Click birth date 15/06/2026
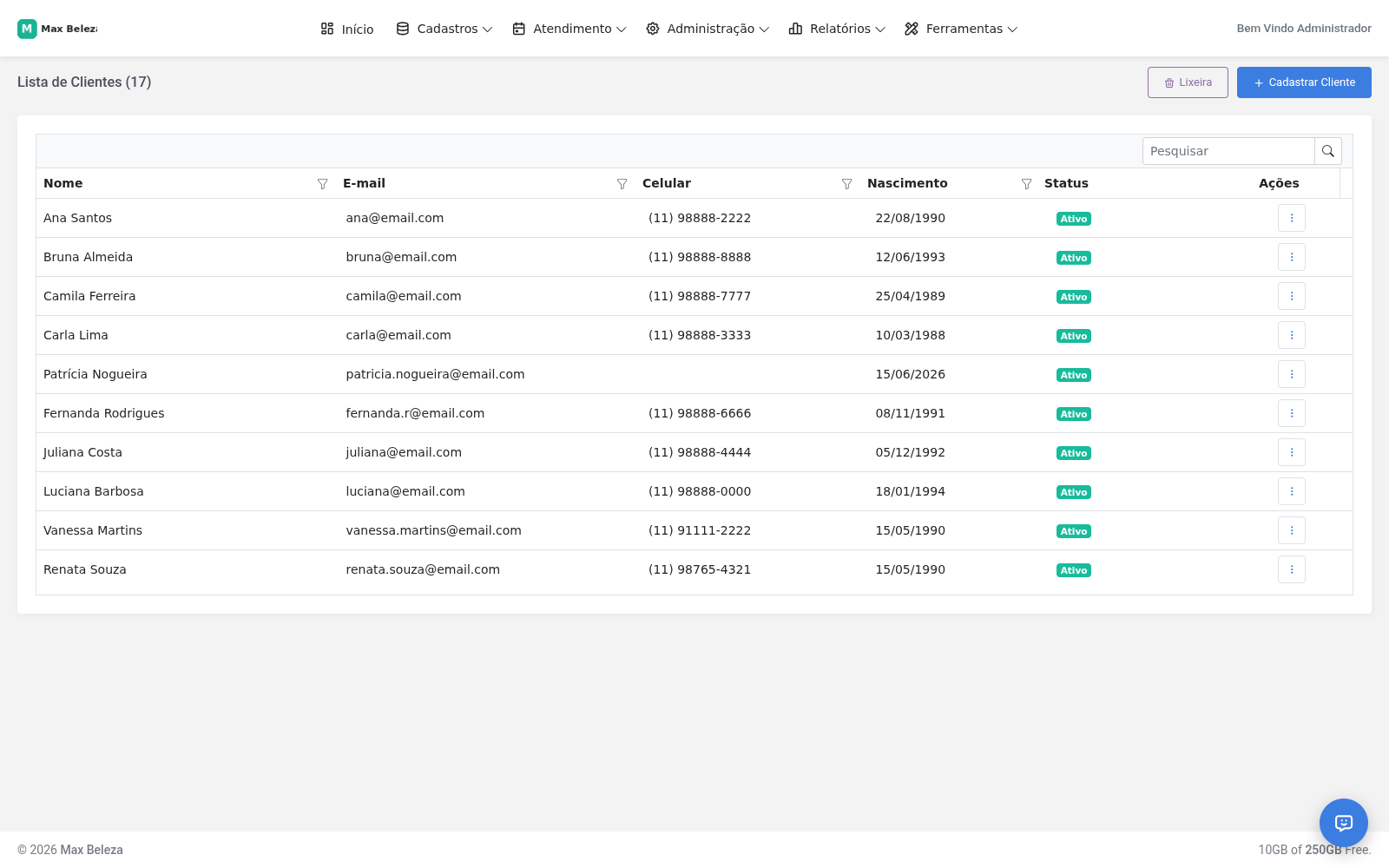 (x=910, y=374)
